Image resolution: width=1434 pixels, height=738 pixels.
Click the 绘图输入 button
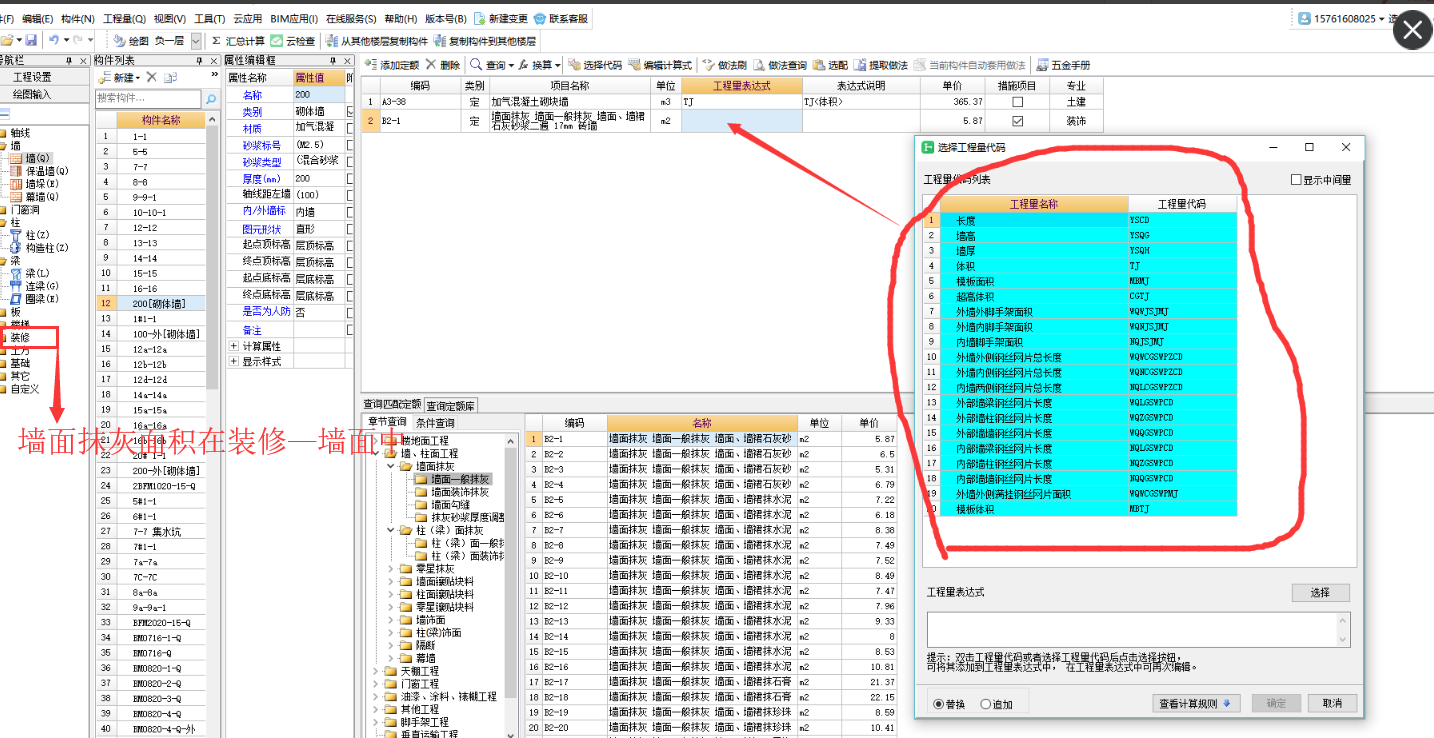(x=32, y=94)
